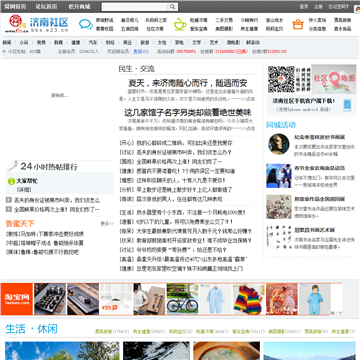Open the 春节 activity photo thumbnail

(x=279, y=176)
